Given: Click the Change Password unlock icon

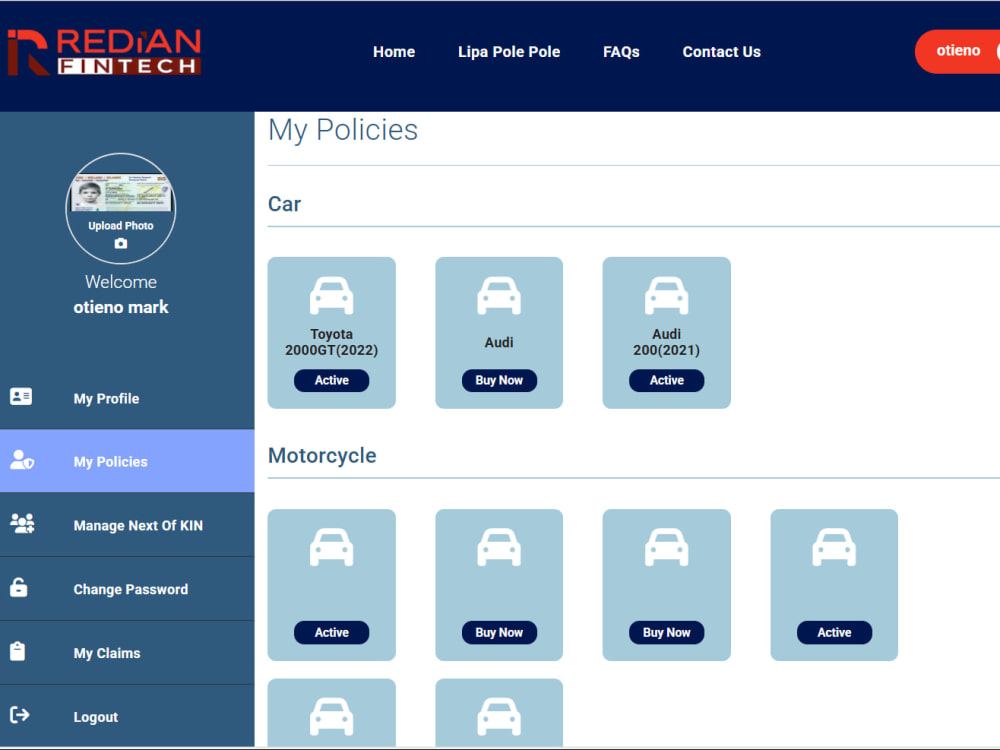Looking at the screenshot, I should [x=18, y=587].
